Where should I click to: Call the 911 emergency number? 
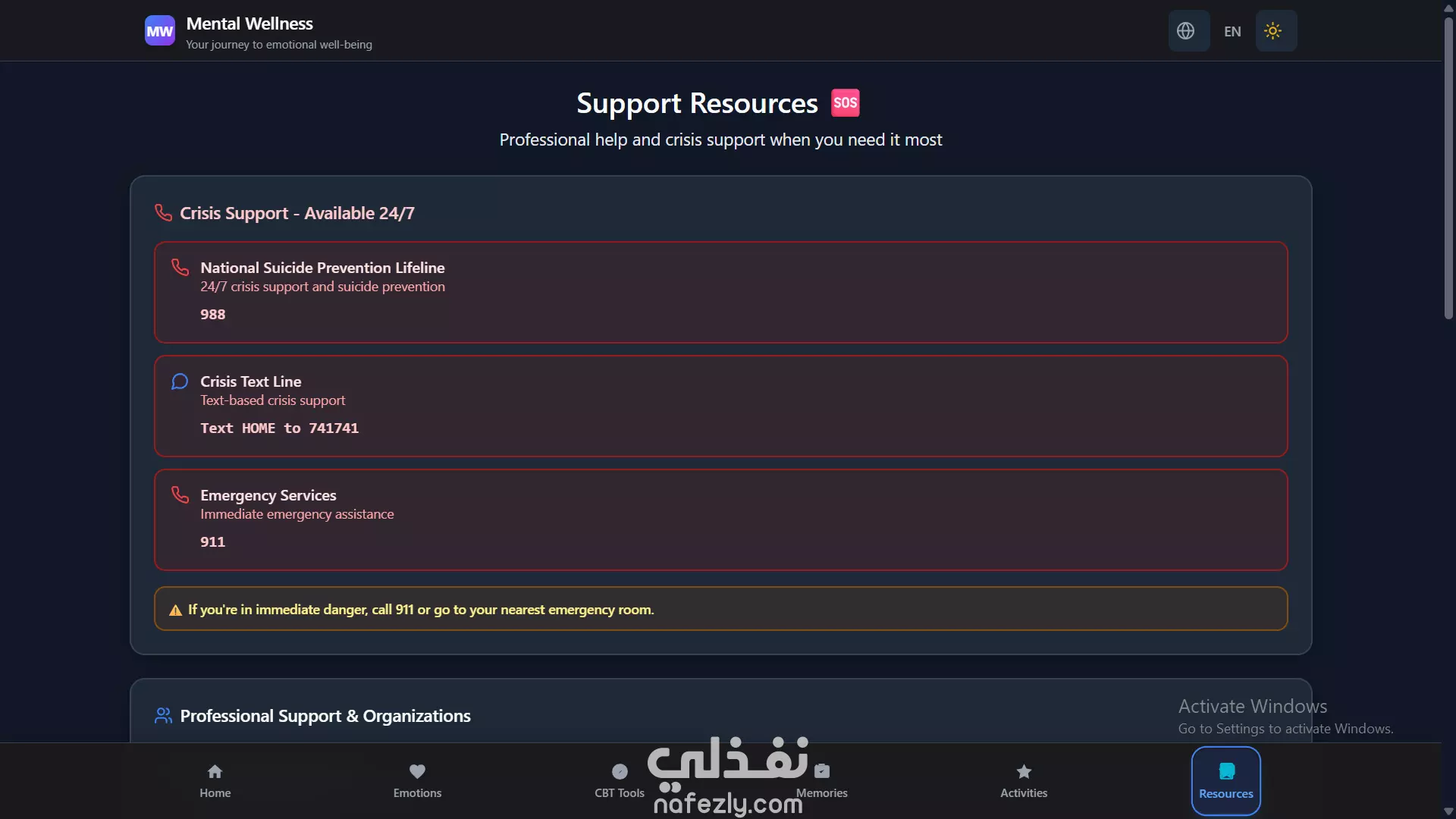tap(213, 541)
